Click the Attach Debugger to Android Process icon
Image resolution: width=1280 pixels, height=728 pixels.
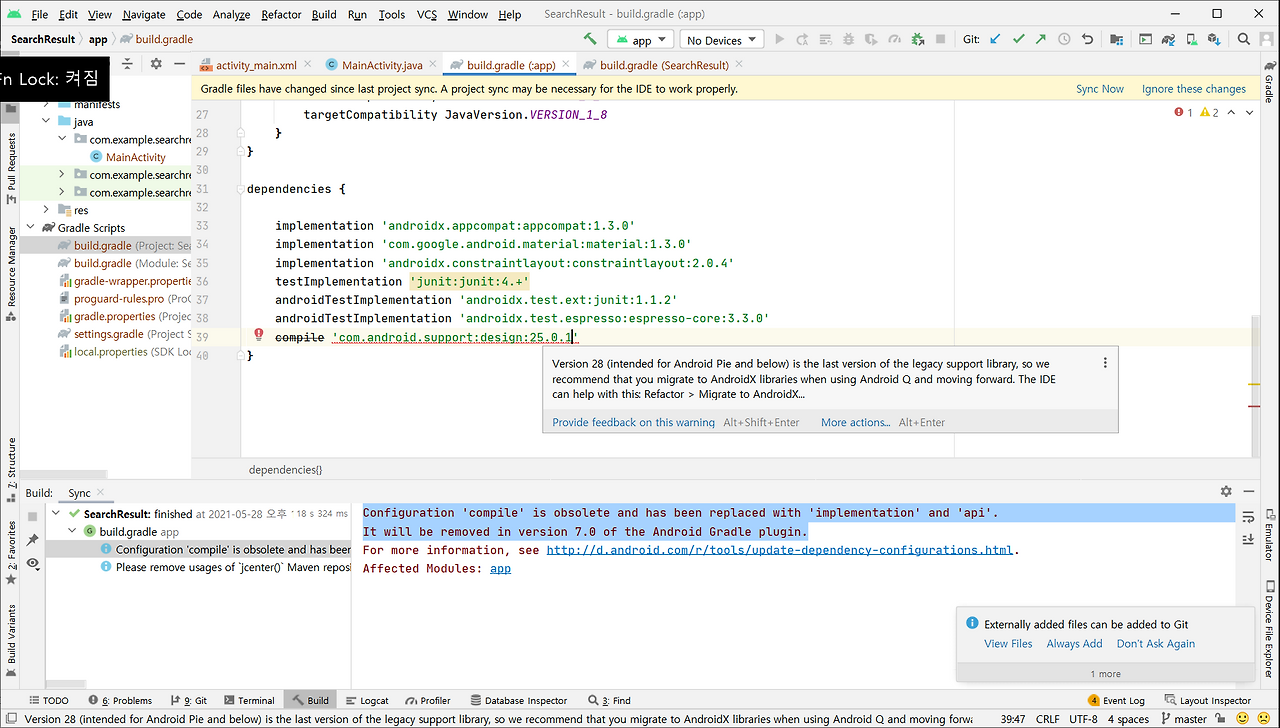click(917, 40)
